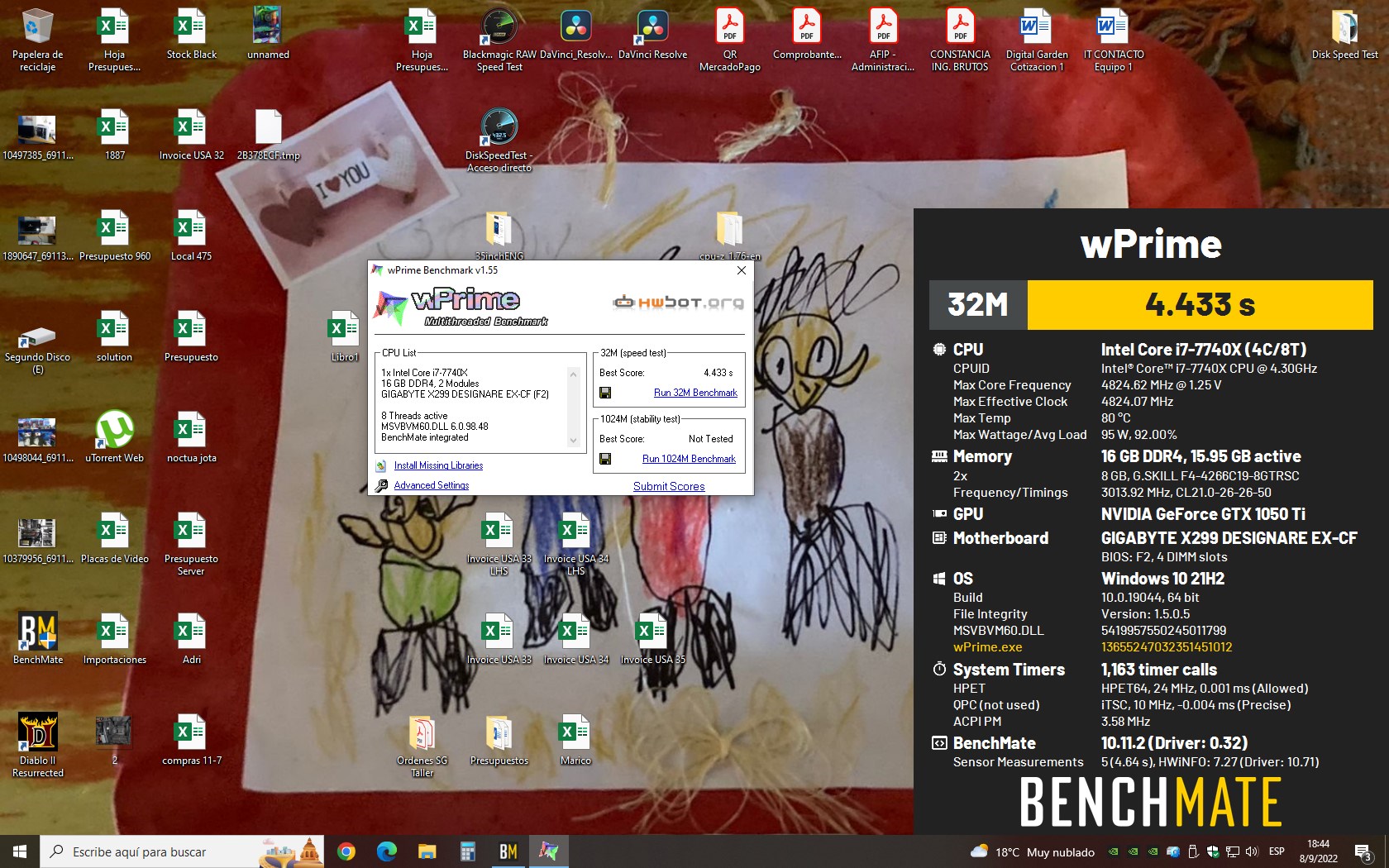
Task: Click Run 1024M Benchmark link
Action: point(689,459)
